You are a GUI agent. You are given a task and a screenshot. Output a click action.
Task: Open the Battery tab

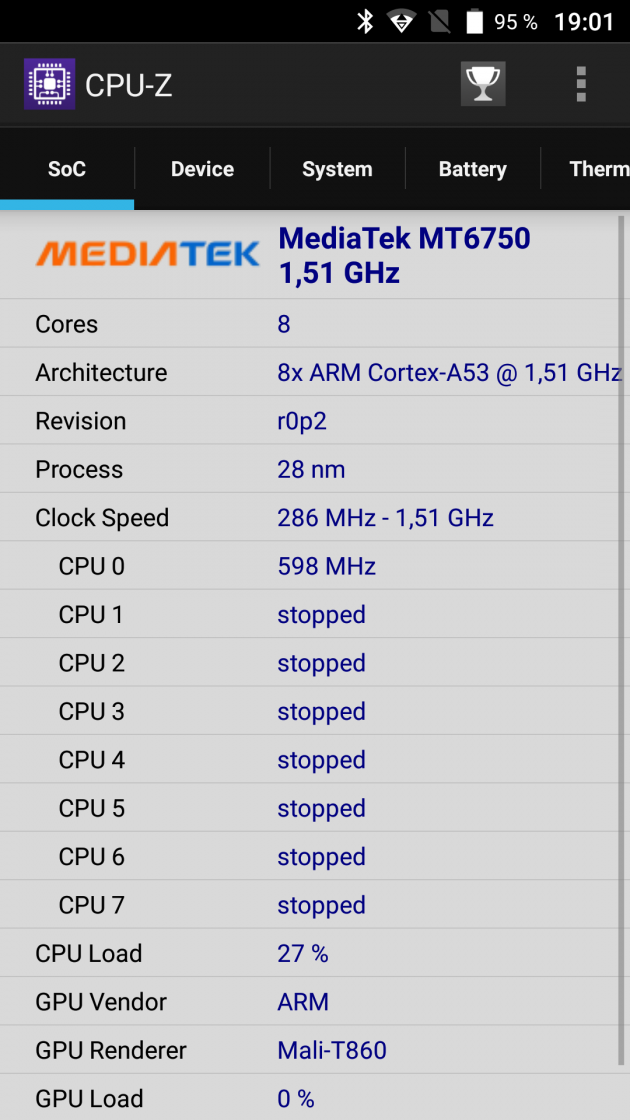(x=472, y=169)
